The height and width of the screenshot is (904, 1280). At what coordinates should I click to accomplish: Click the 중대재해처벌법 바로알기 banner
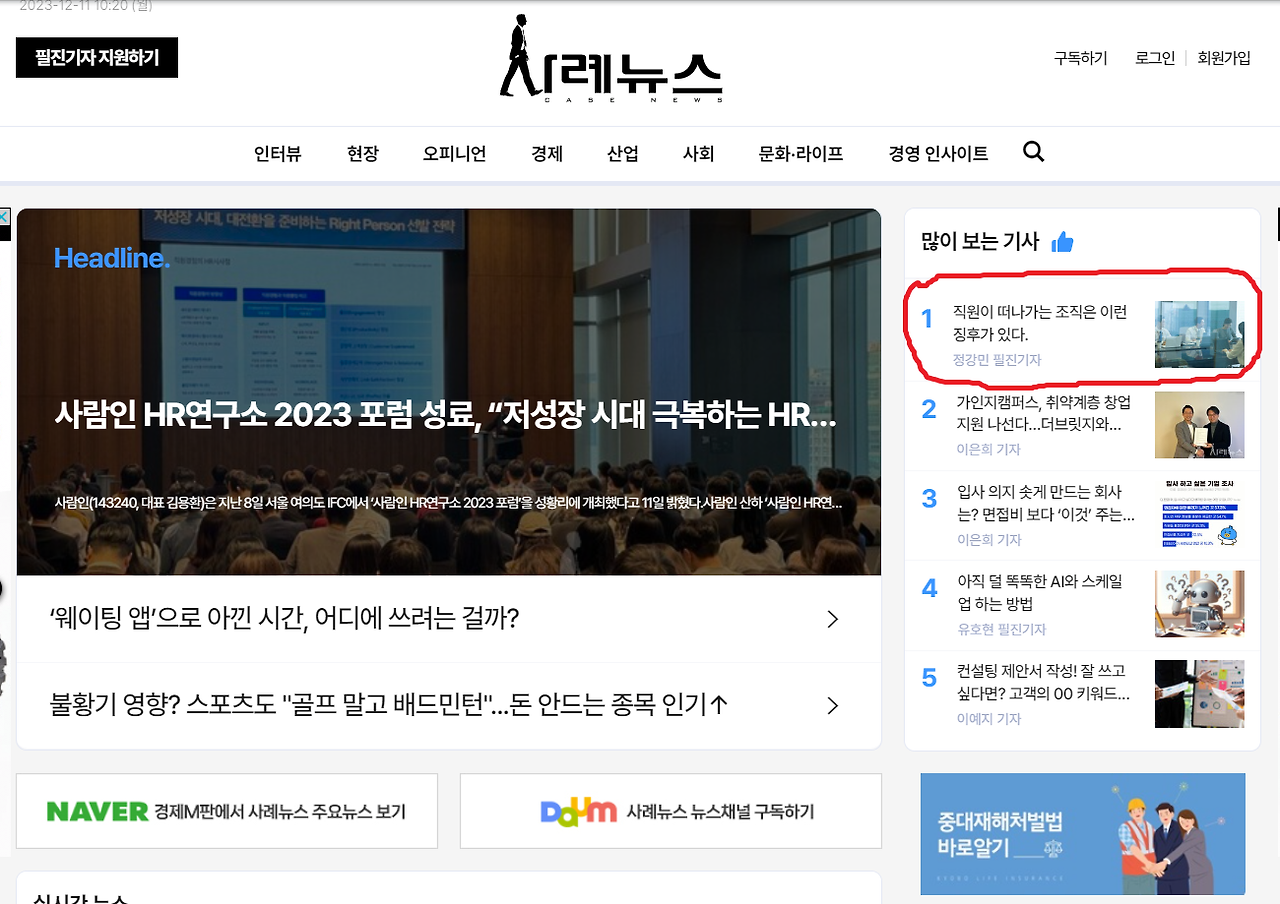(x=1083, y=834)
